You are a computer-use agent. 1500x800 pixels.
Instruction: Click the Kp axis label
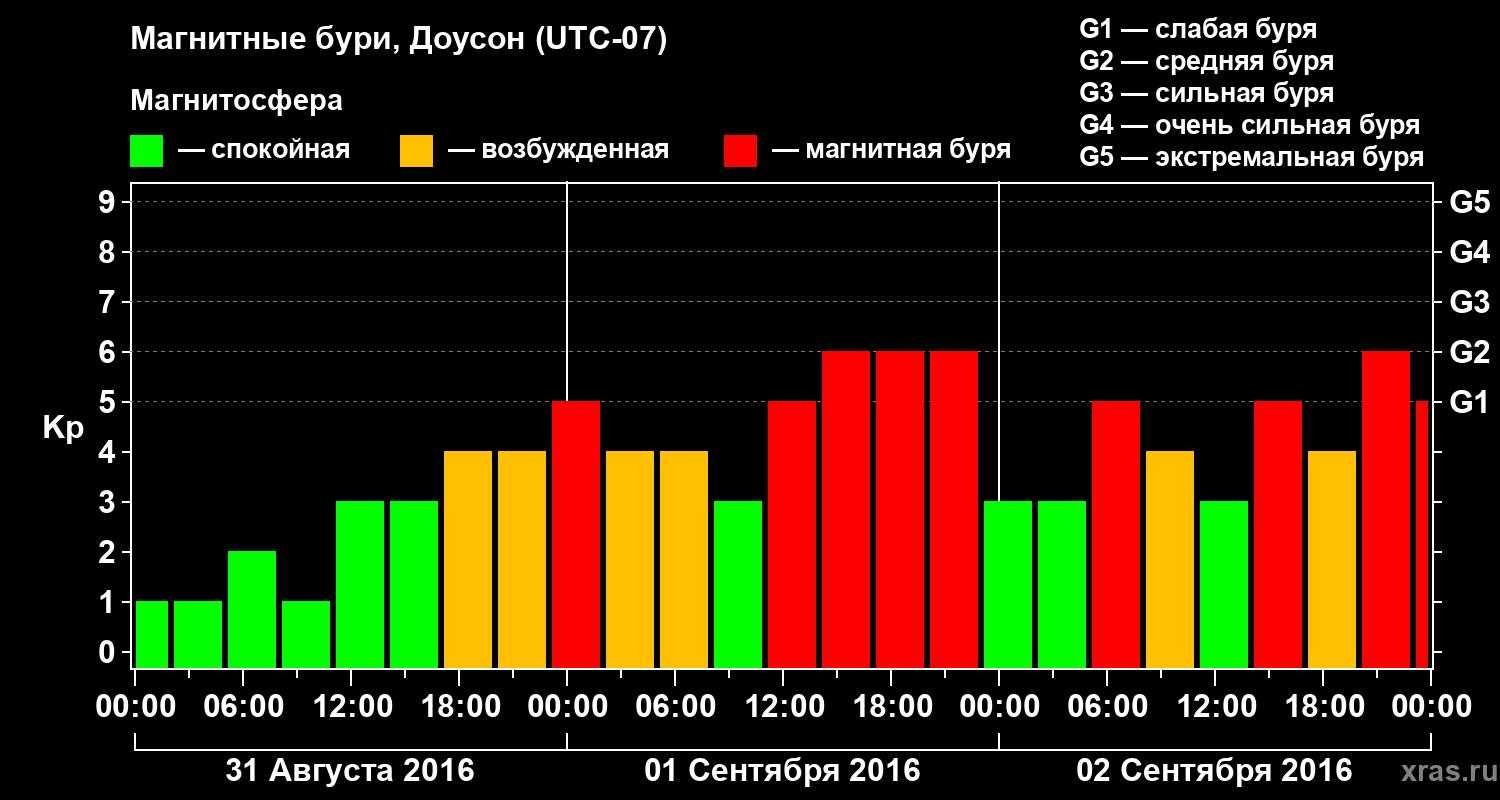(x=63, y=428)
